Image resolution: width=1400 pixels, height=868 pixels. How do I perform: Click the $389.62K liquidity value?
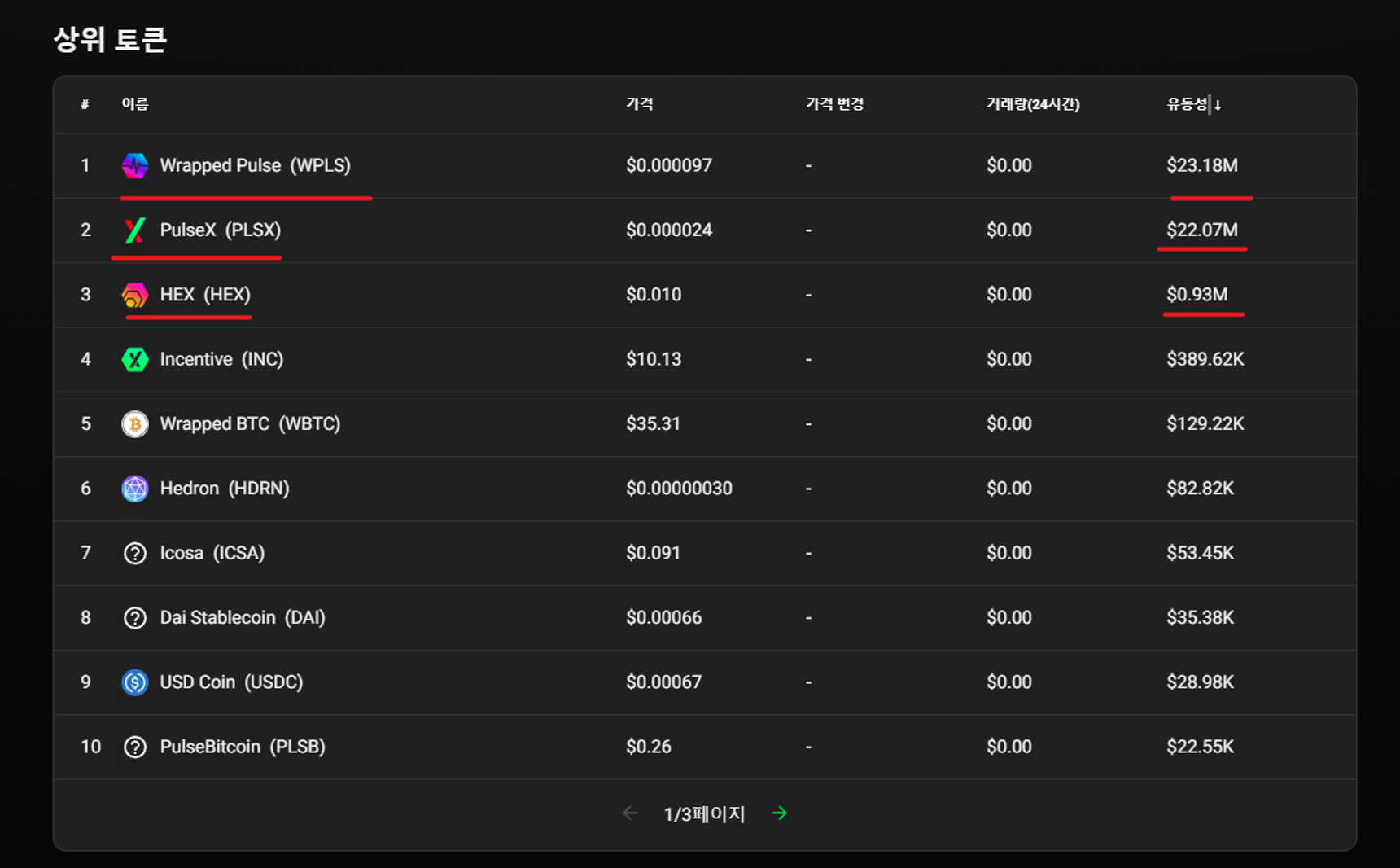pyautogui.click(x=1205, y=359)
